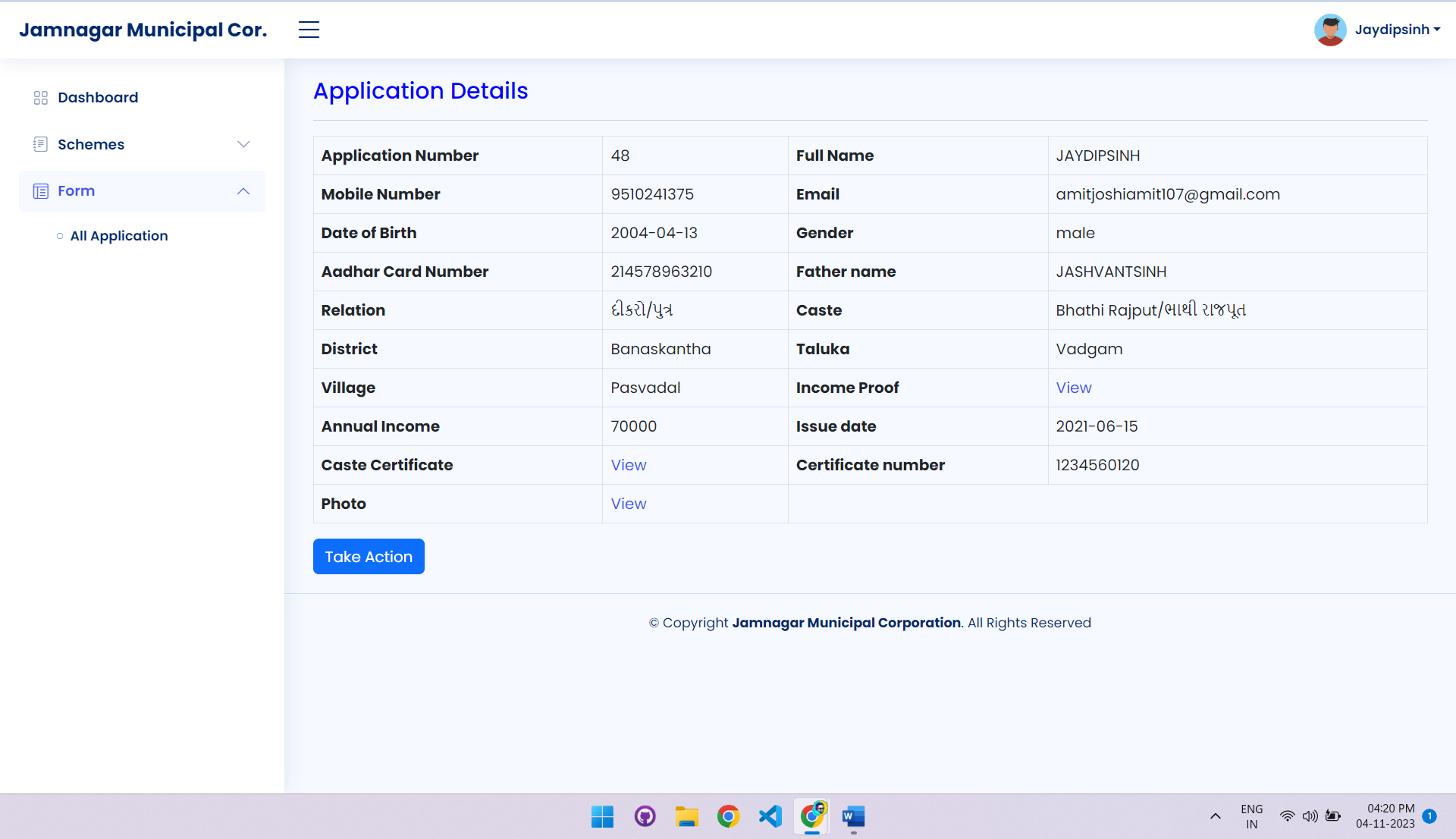
Task: Open the Dashboard menu item
Action: 98,98
